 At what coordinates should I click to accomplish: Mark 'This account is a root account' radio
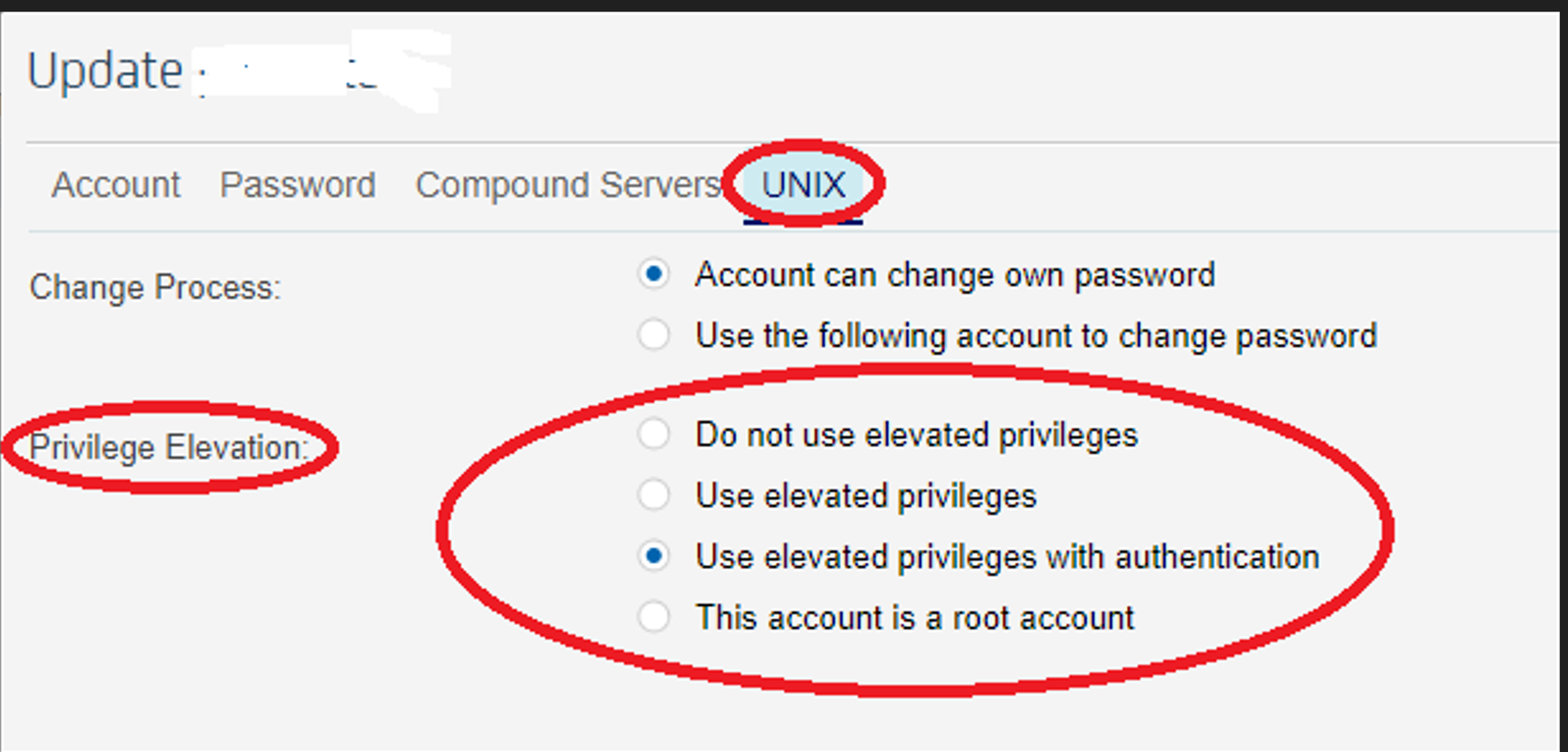653,617
